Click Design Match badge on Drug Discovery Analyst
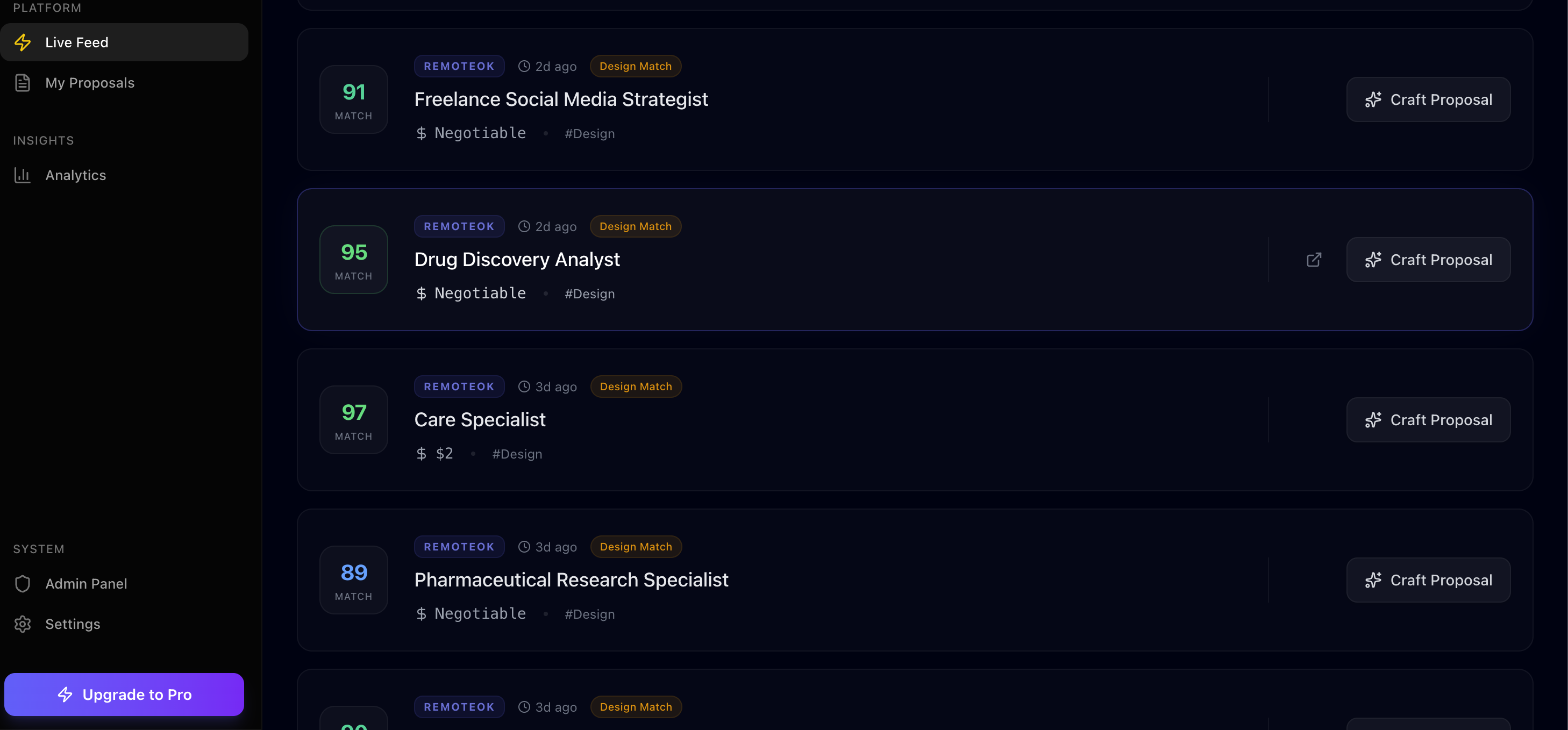Image resolution: width=1568 pixels, height=730 pixels. point(636,226)
